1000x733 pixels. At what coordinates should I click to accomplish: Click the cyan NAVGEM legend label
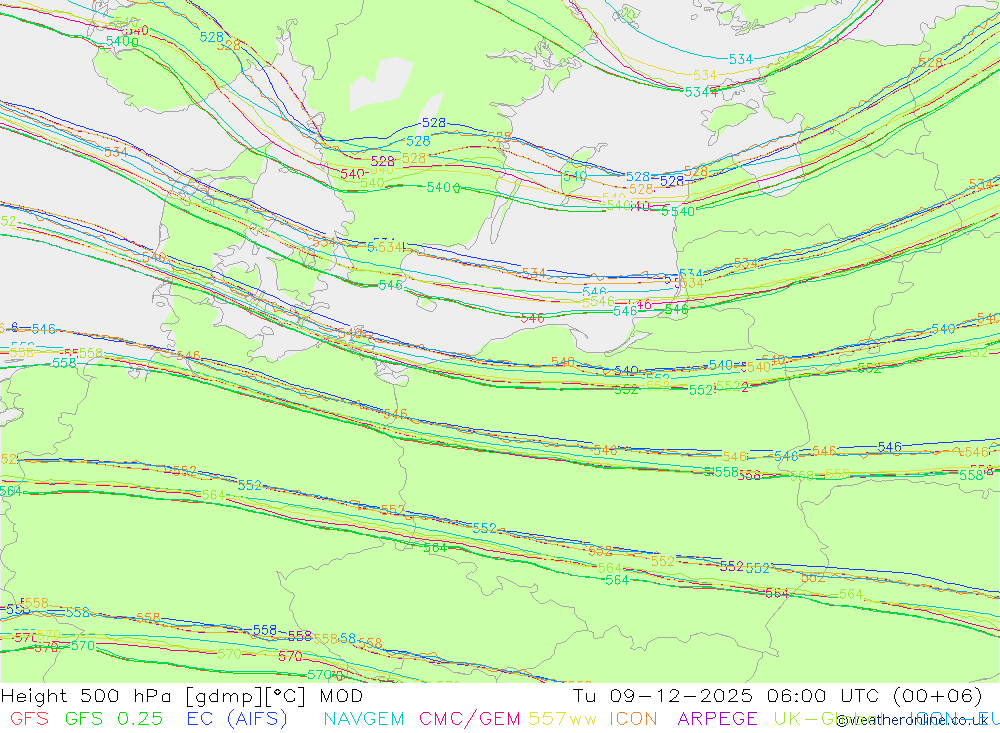pyautogui.click(x=364, y=719)
